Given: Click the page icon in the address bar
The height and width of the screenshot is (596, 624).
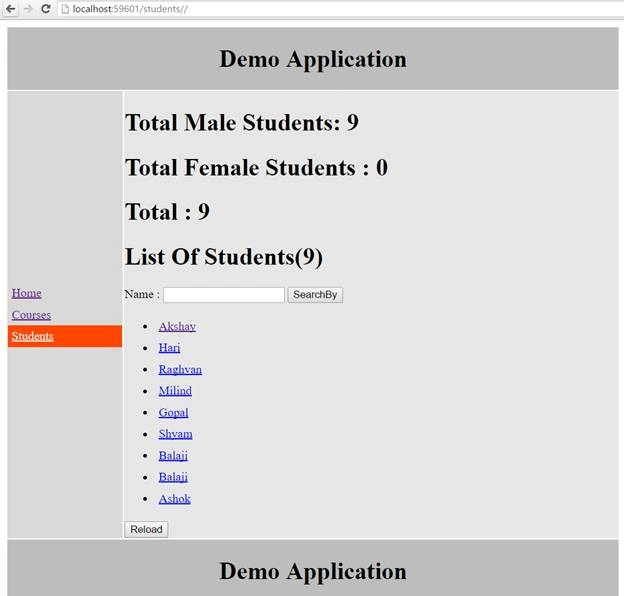Looking at the screenshot, I should click(65, 9).
